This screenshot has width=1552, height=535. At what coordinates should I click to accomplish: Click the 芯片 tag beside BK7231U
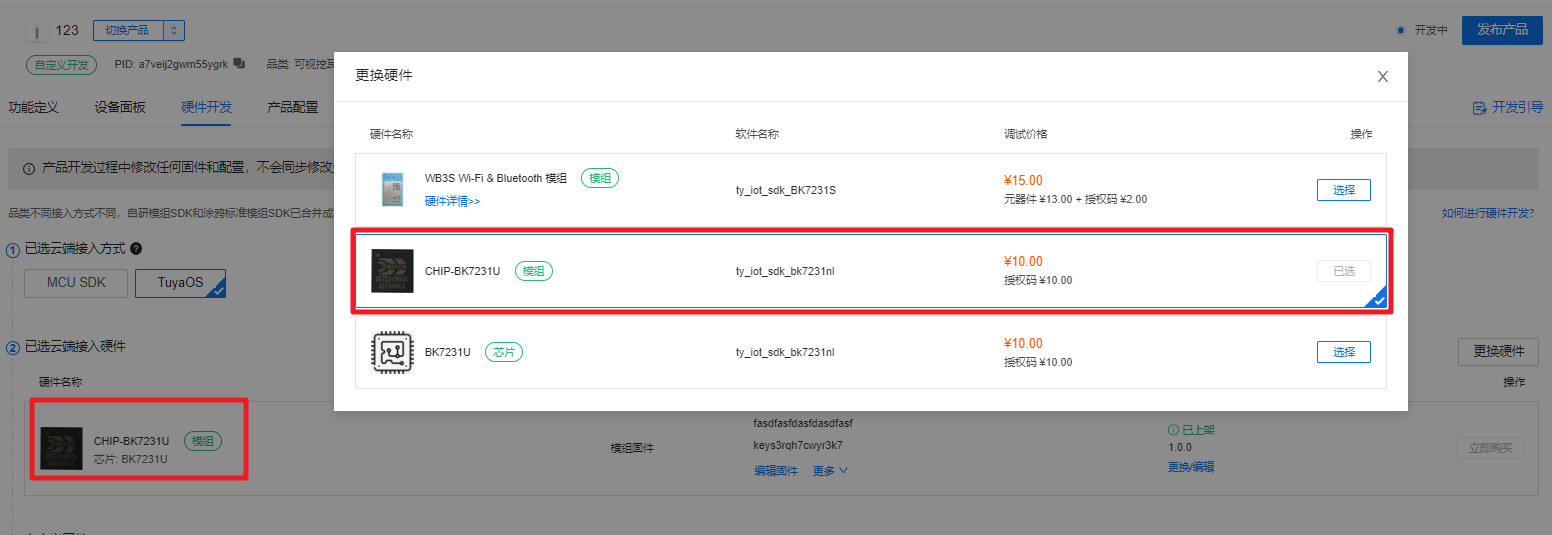(505, 352)
